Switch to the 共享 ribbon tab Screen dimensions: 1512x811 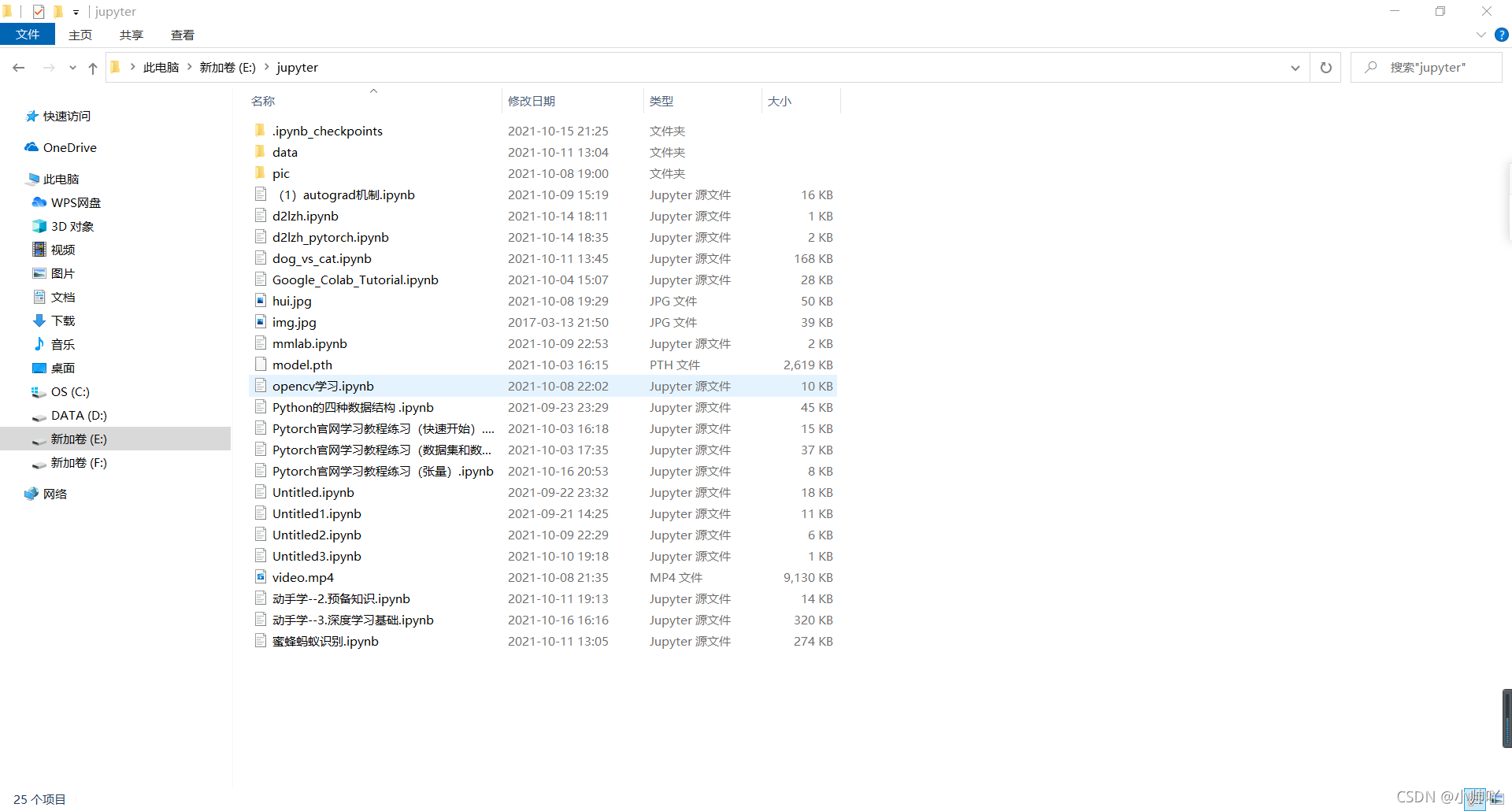[132, 35]
